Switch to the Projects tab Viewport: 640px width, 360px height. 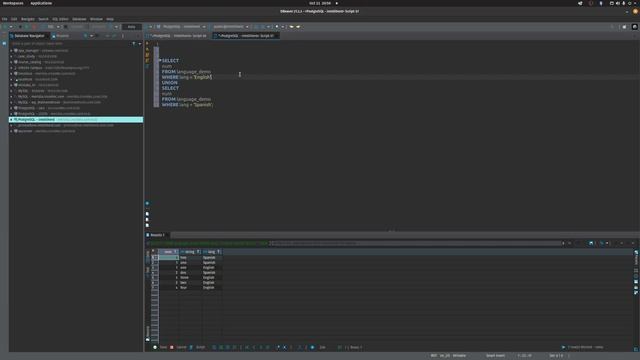(61, 36)
